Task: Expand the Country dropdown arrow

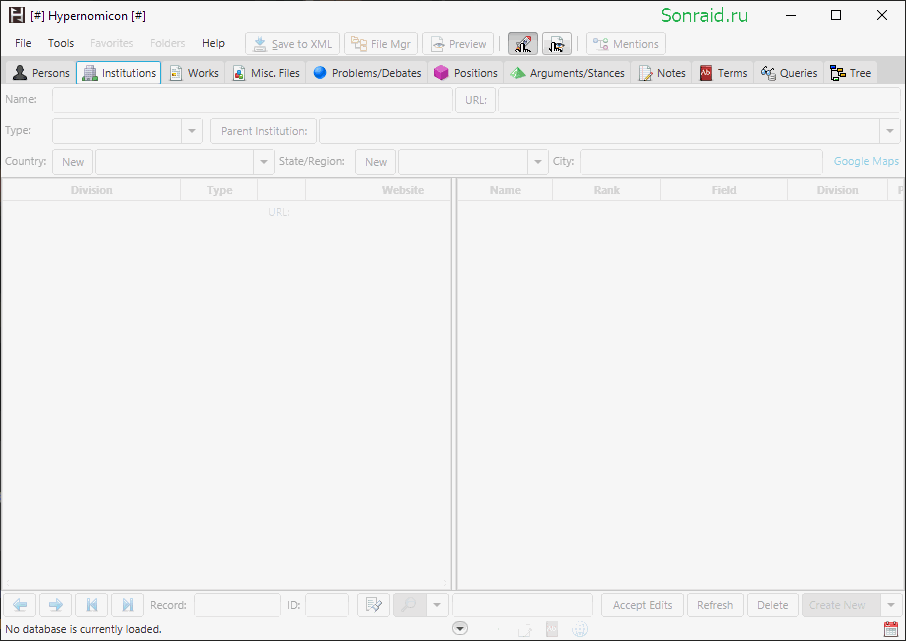Action: tap(263, 162)
